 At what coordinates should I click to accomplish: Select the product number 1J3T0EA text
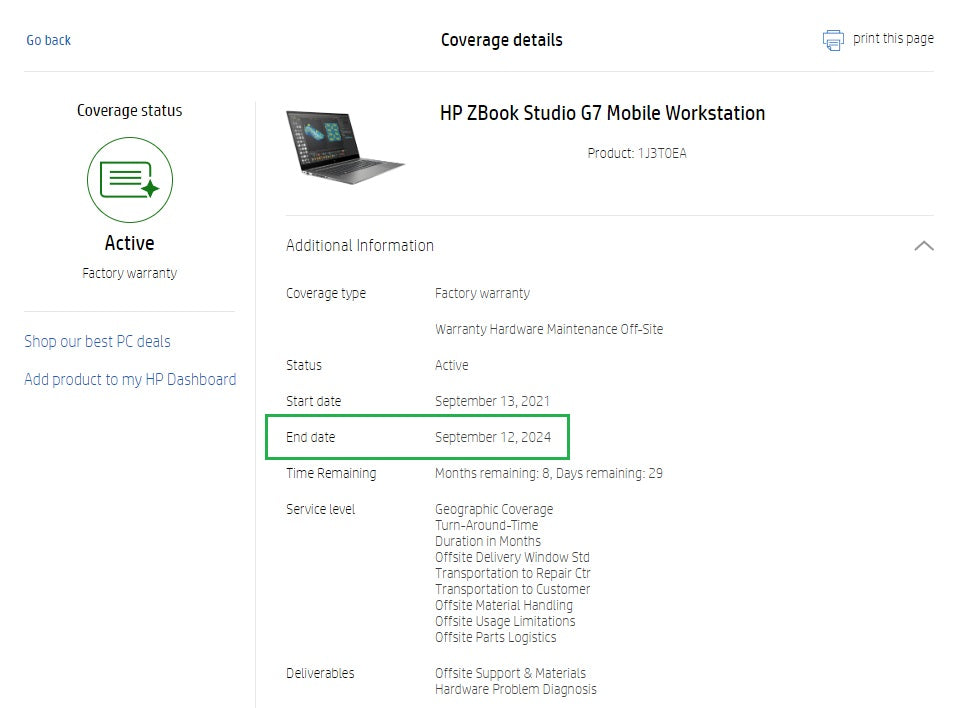pos(636,154)
